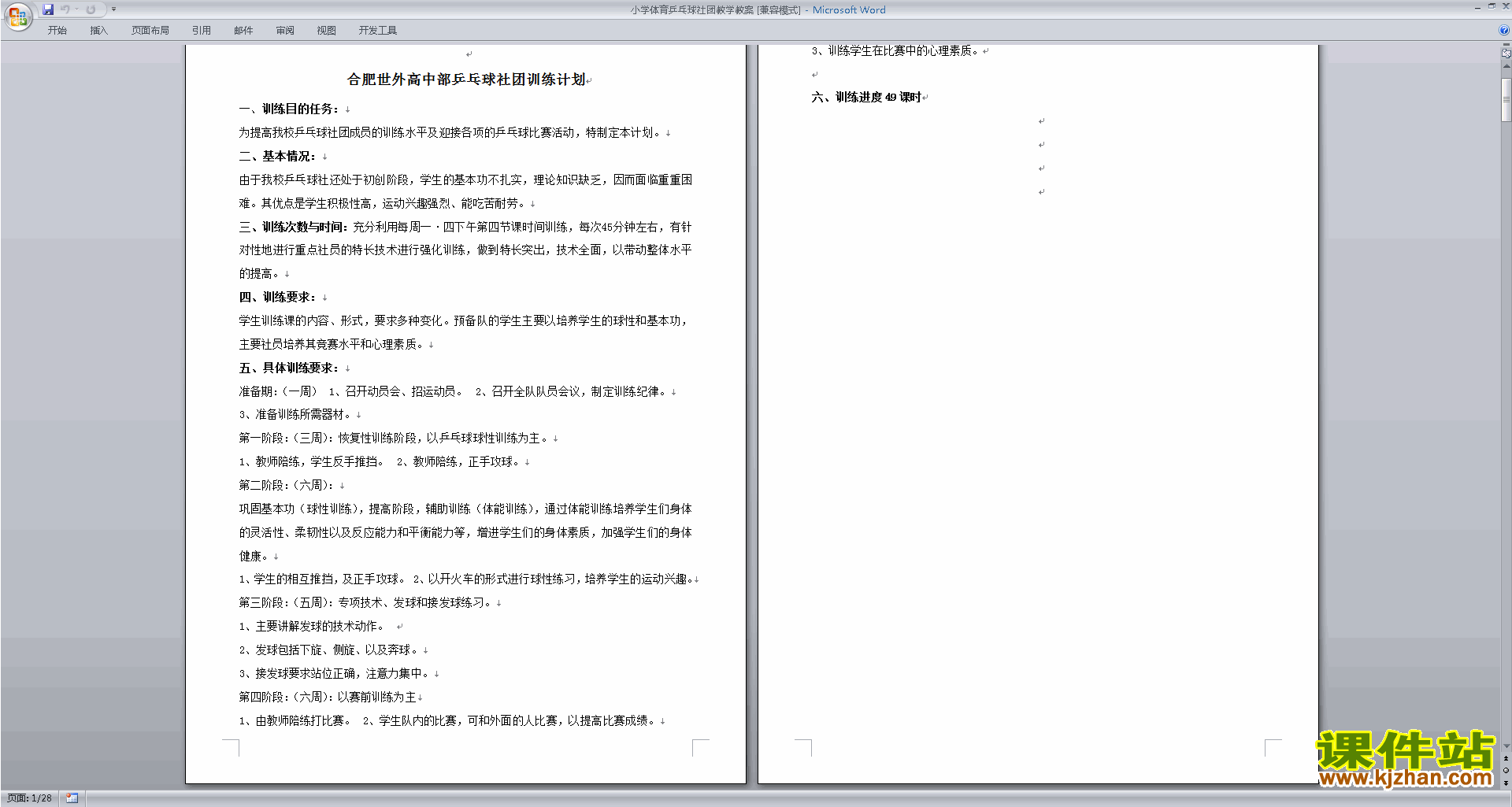Click the line starting 1、由教师陪练打比赛

coord(449,720)
